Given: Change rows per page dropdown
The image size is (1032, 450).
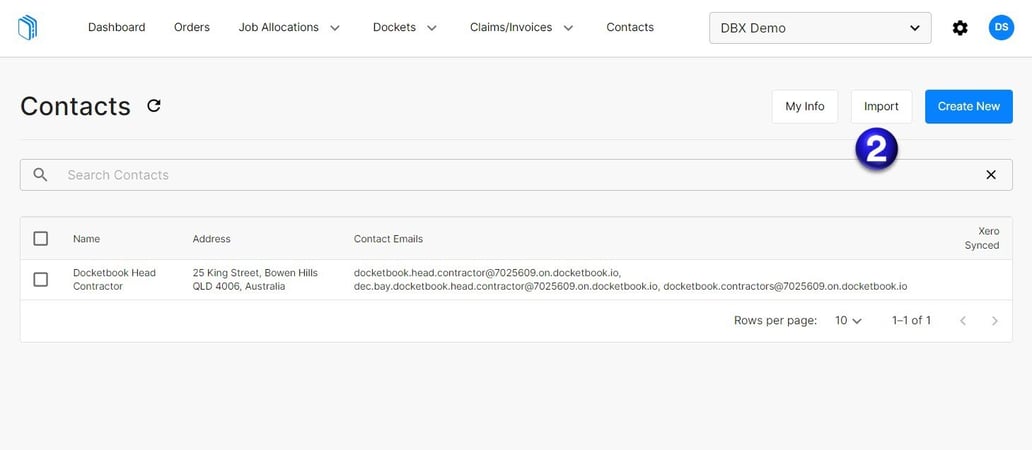Looking at the screenshot, I should 848,320.
